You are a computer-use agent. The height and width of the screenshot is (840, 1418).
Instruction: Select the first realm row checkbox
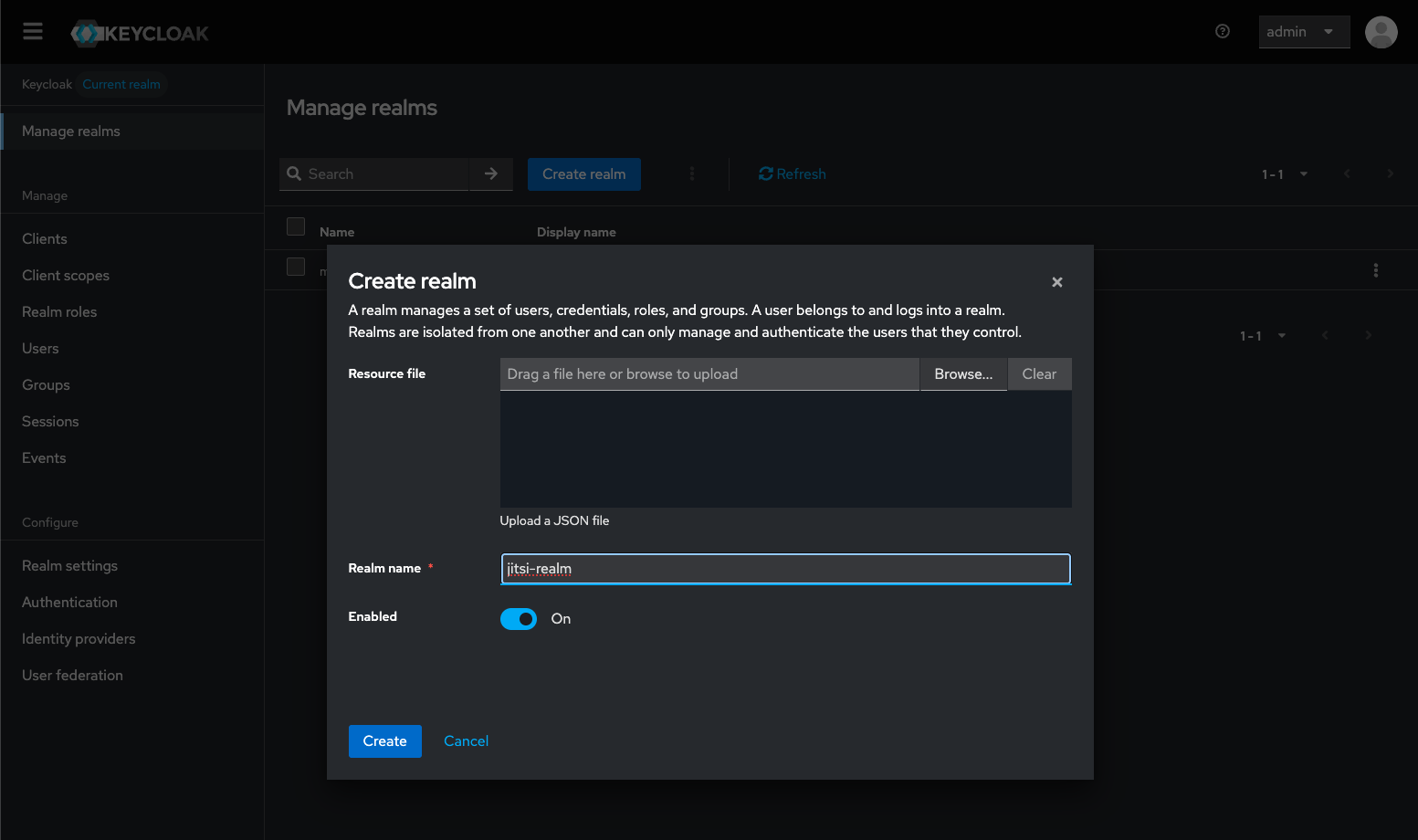coord(296,267)
